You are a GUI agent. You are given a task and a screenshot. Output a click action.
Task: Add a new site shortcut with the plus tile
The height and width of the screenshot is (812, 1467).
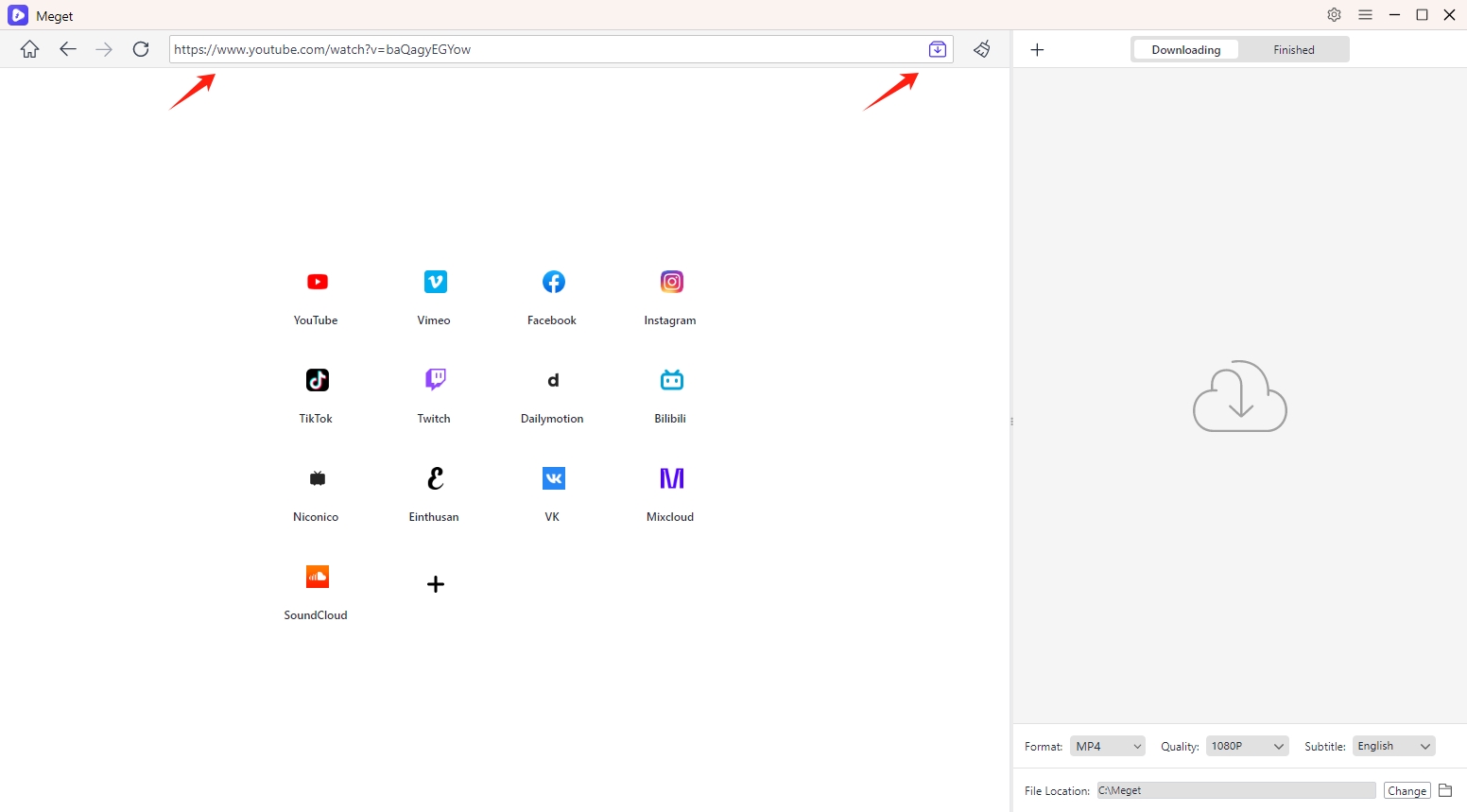[435, 584]
